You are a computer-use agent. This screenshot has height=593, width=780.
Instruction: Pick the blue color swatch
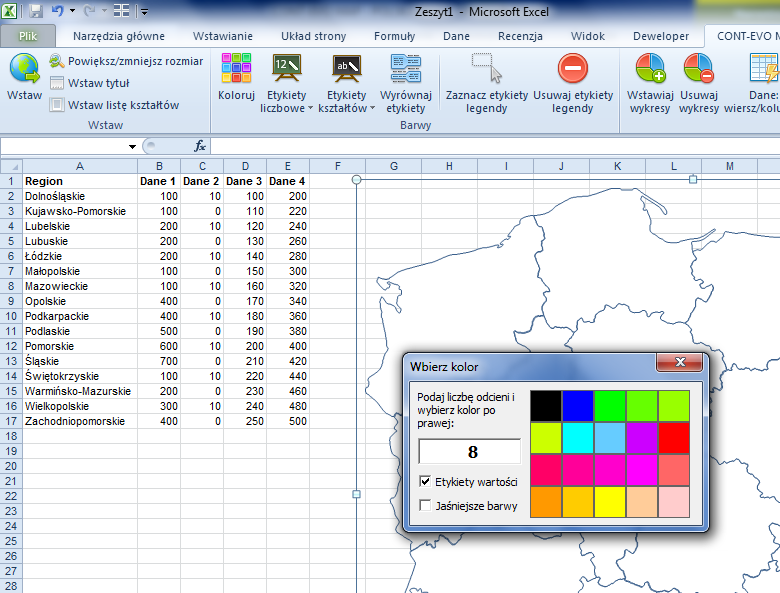tap(578, 406)
